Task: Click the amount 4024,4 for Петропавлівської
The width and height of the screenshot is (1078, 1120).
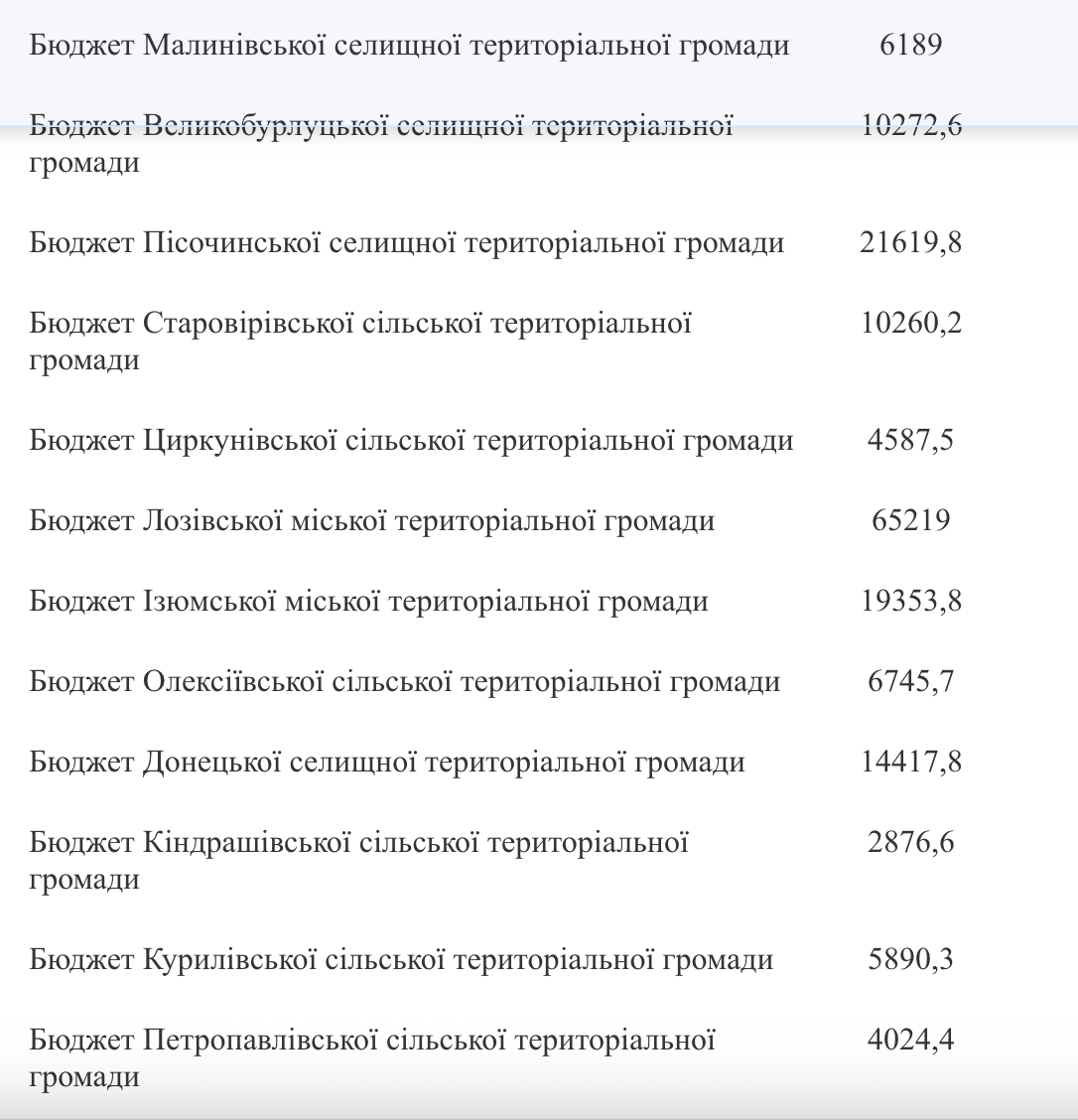Action: coord(910,1040)
